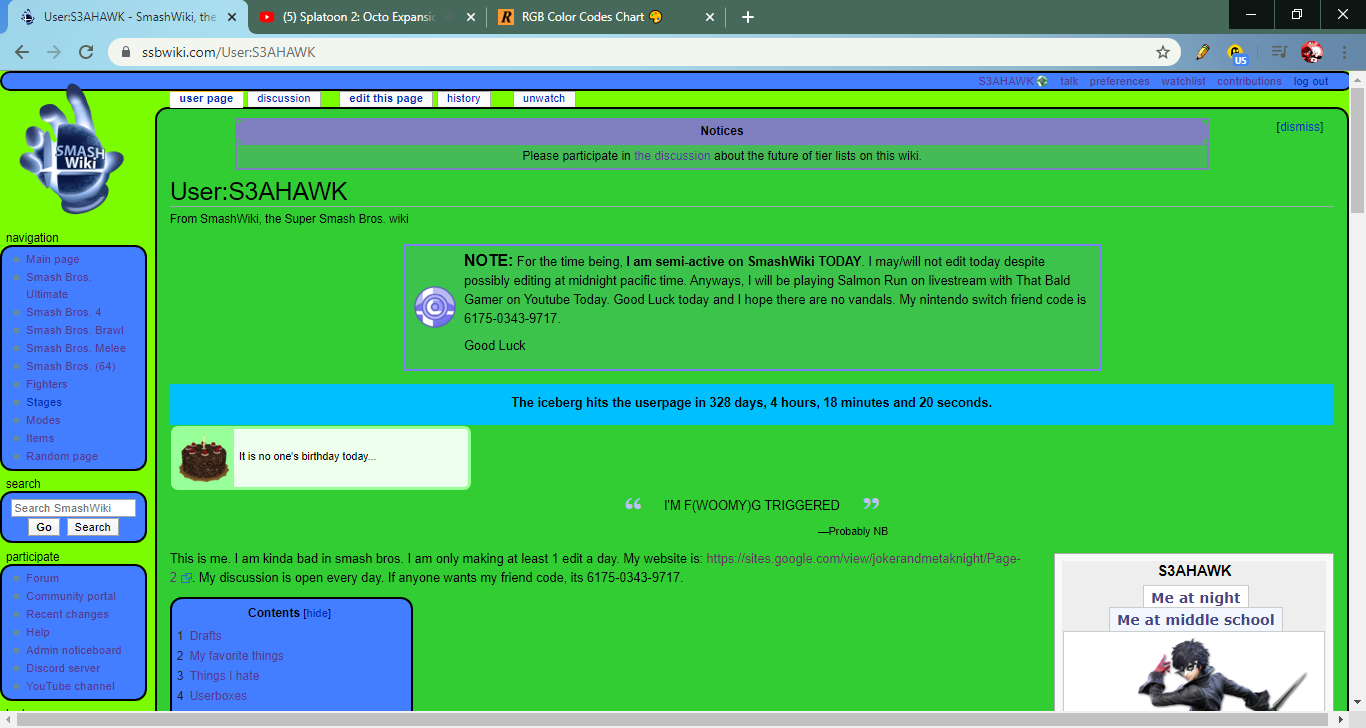Click the back navigation arrow
1366x728 pixels.
22,52
